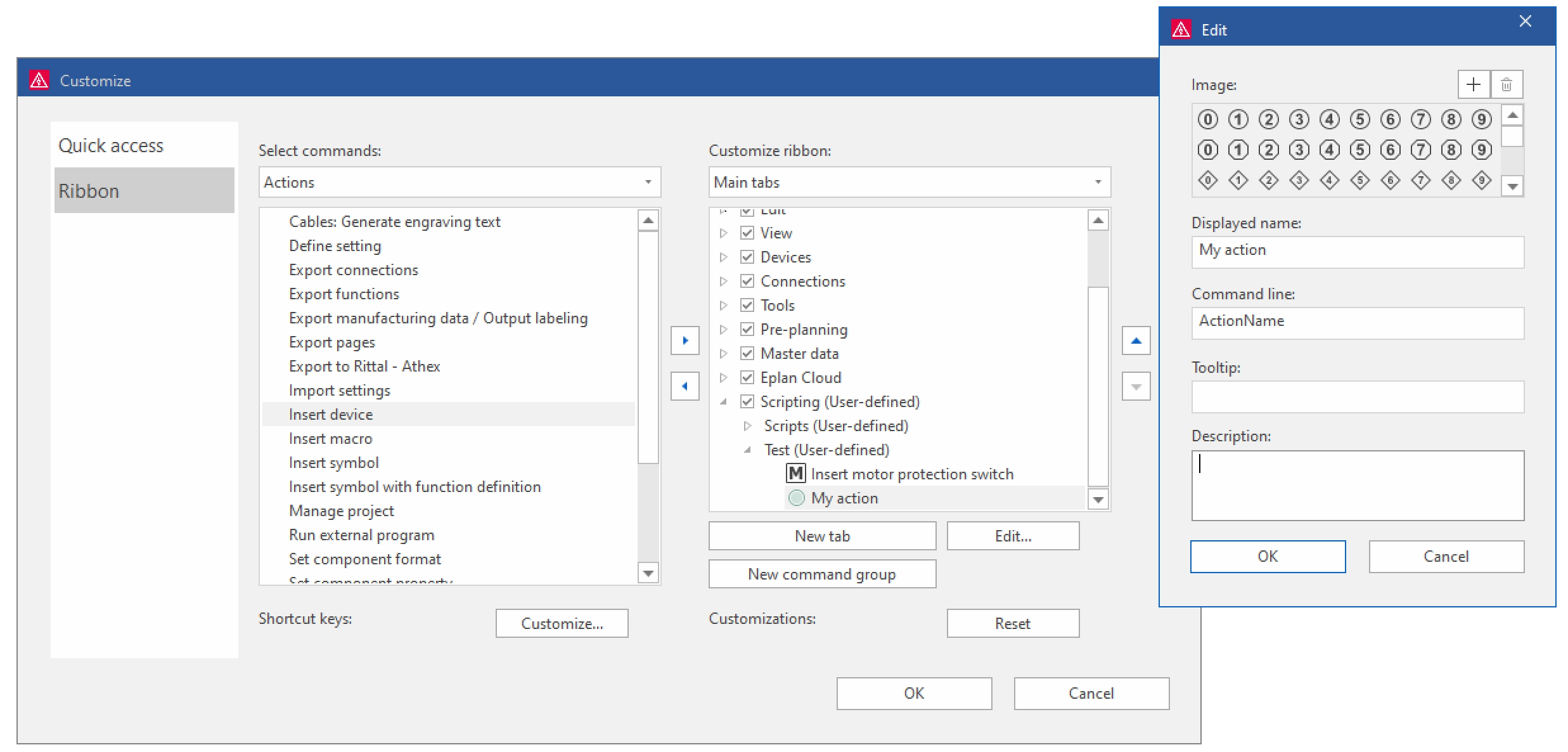This screenshot has width=1568, height=752.
Task: Open shortcut keys Customize... button
Action: (562, 623)
